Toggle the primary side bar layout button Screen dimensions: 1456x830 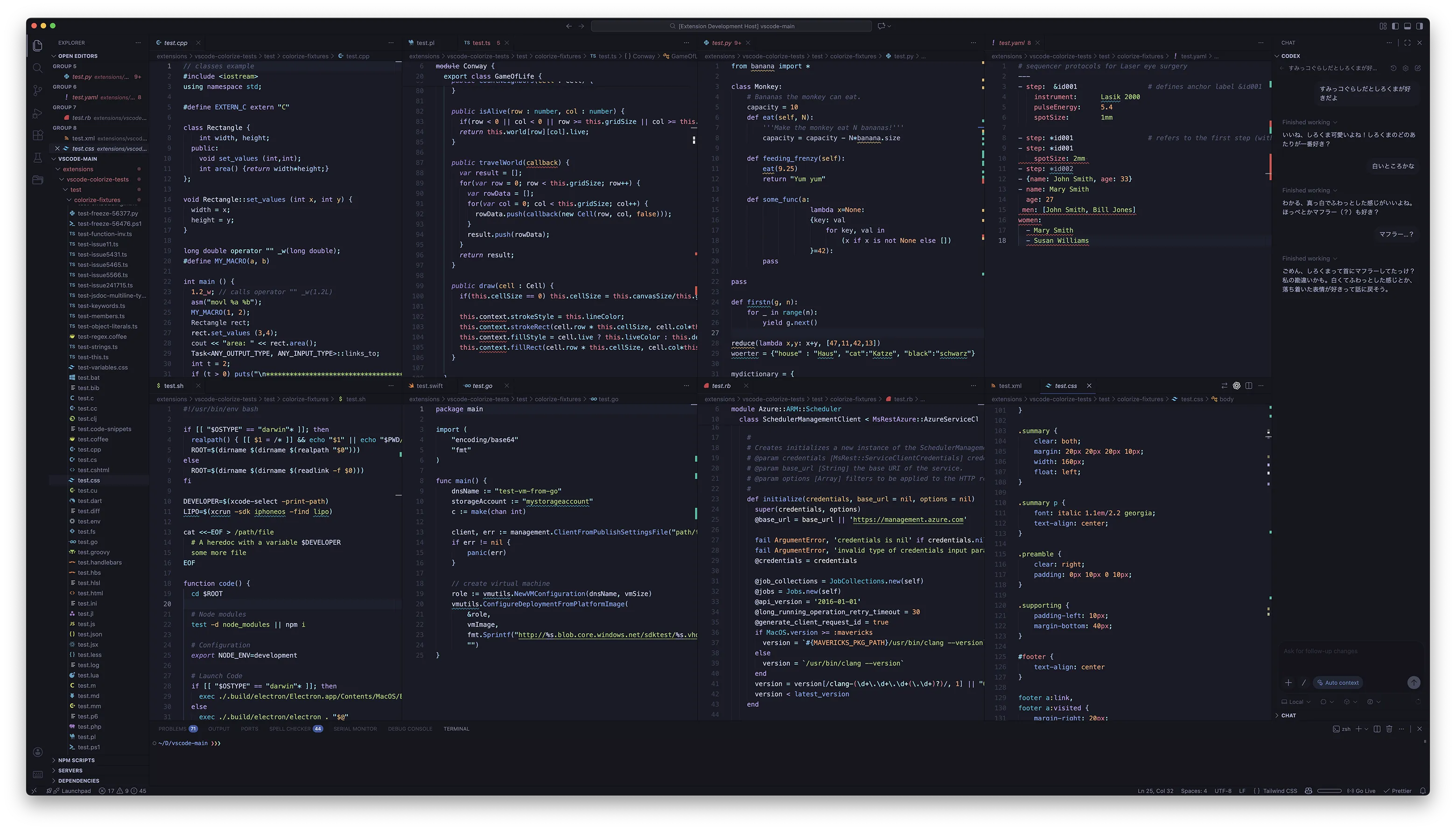pyautogui.click(x=1395, y=26)
